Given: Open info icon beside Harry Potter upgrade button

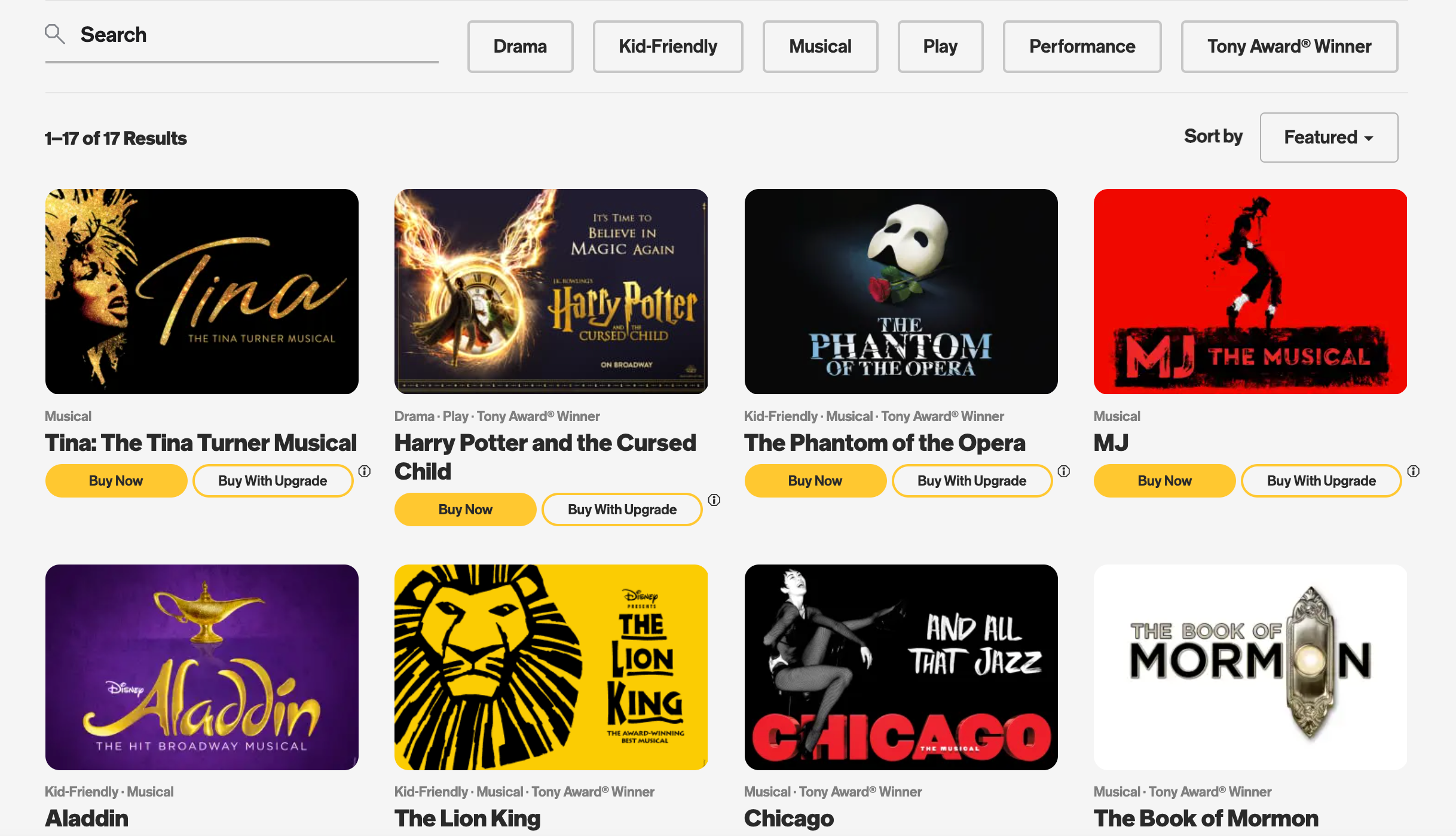Looking at the screenshot, I should point(714,500).
